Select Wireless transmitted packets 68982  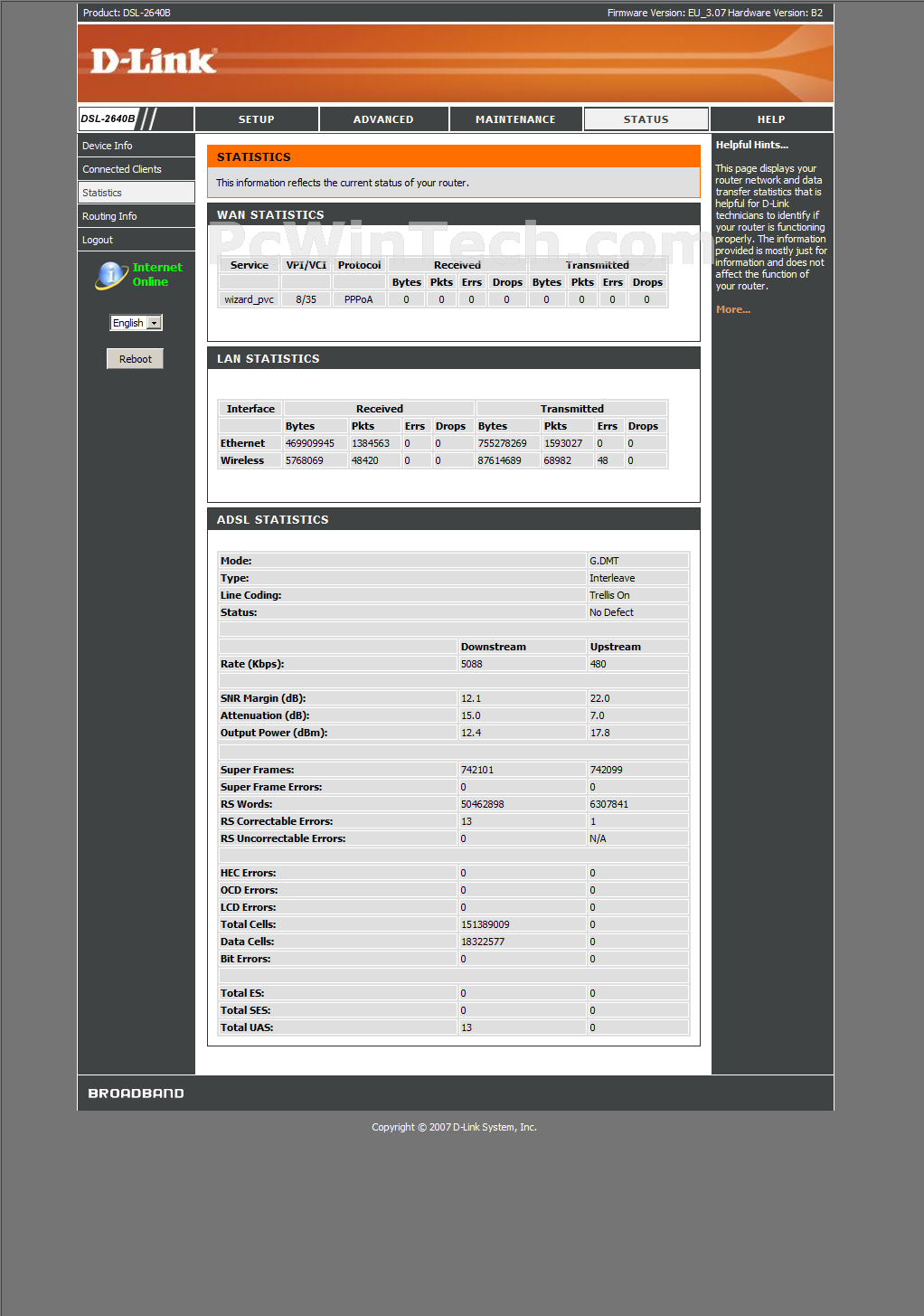(x=558, y=460)
